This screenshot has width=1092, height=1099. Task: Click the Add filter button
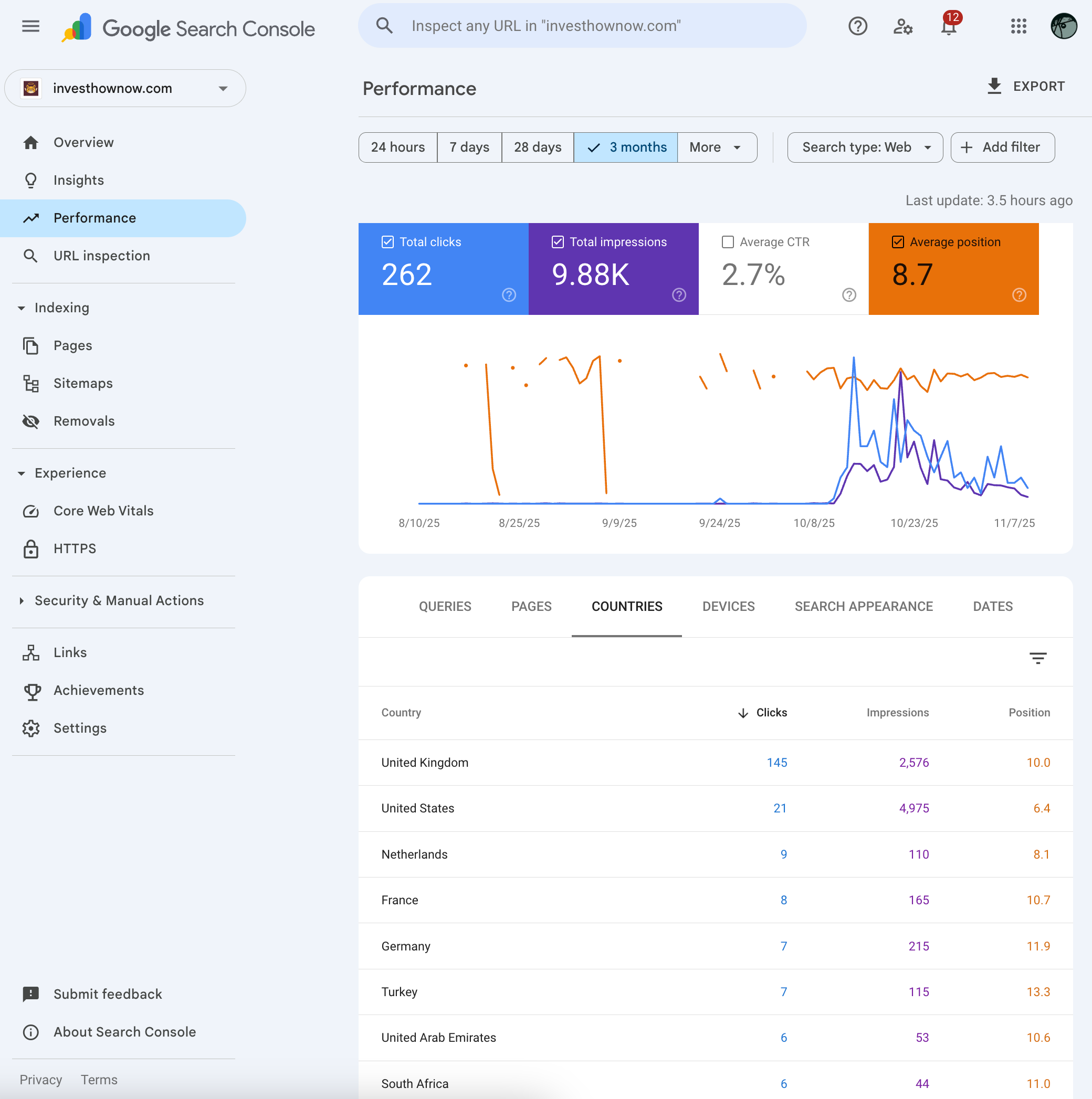point(1002,147)
